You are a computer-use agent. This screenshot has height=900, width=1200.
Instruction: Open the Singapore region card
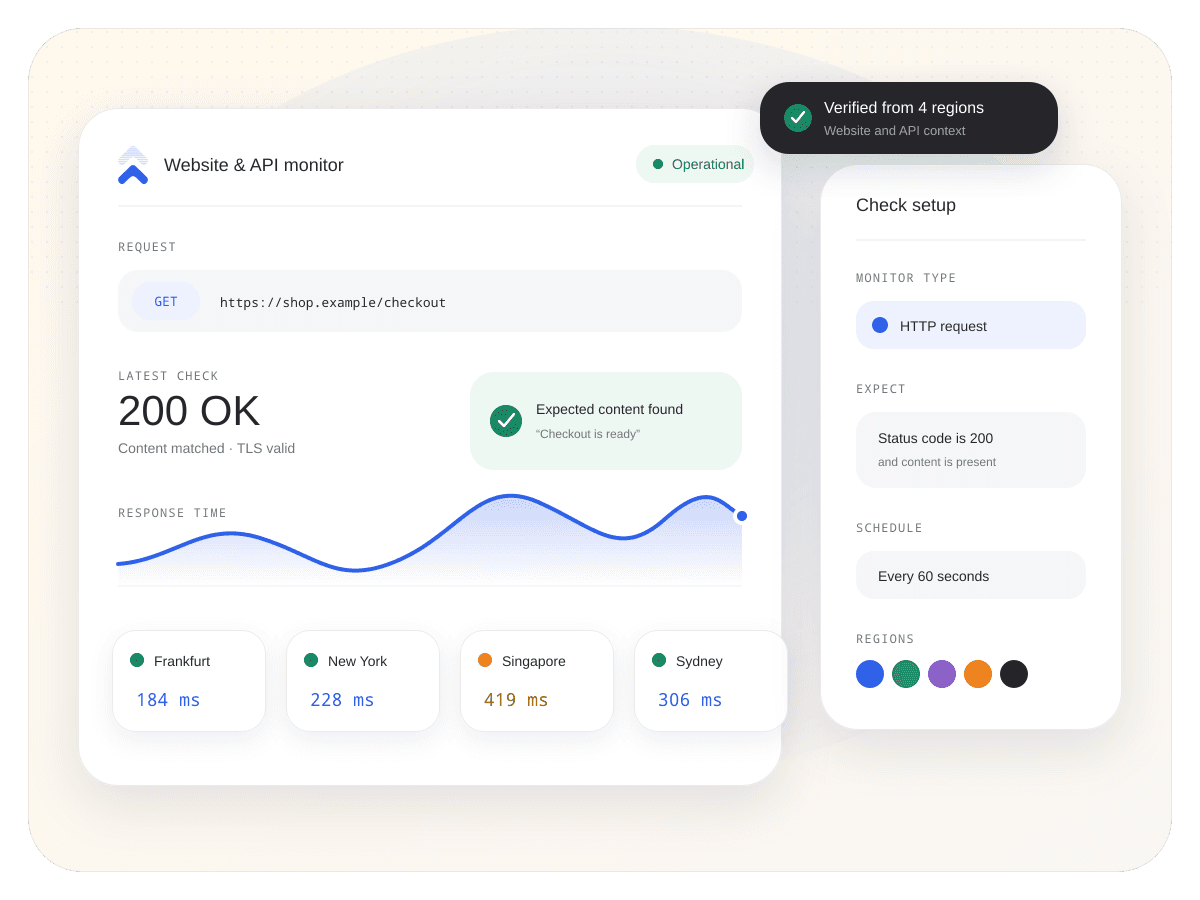(x=537, y=681)
